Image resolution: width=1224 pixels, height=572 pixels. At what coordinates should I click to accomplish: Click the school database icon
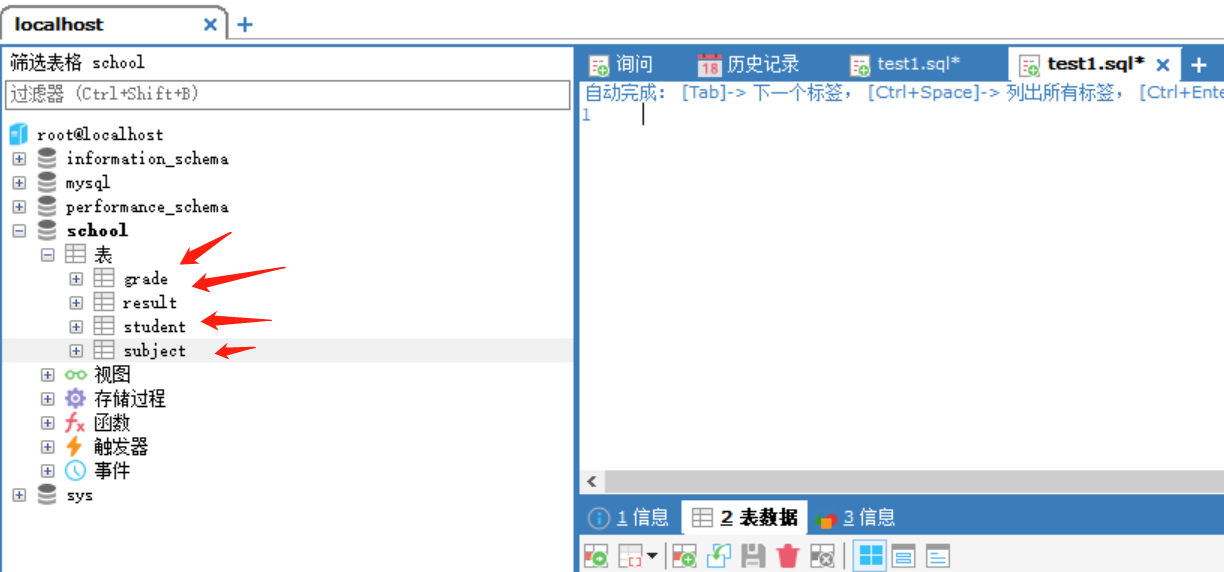[47, 230]
